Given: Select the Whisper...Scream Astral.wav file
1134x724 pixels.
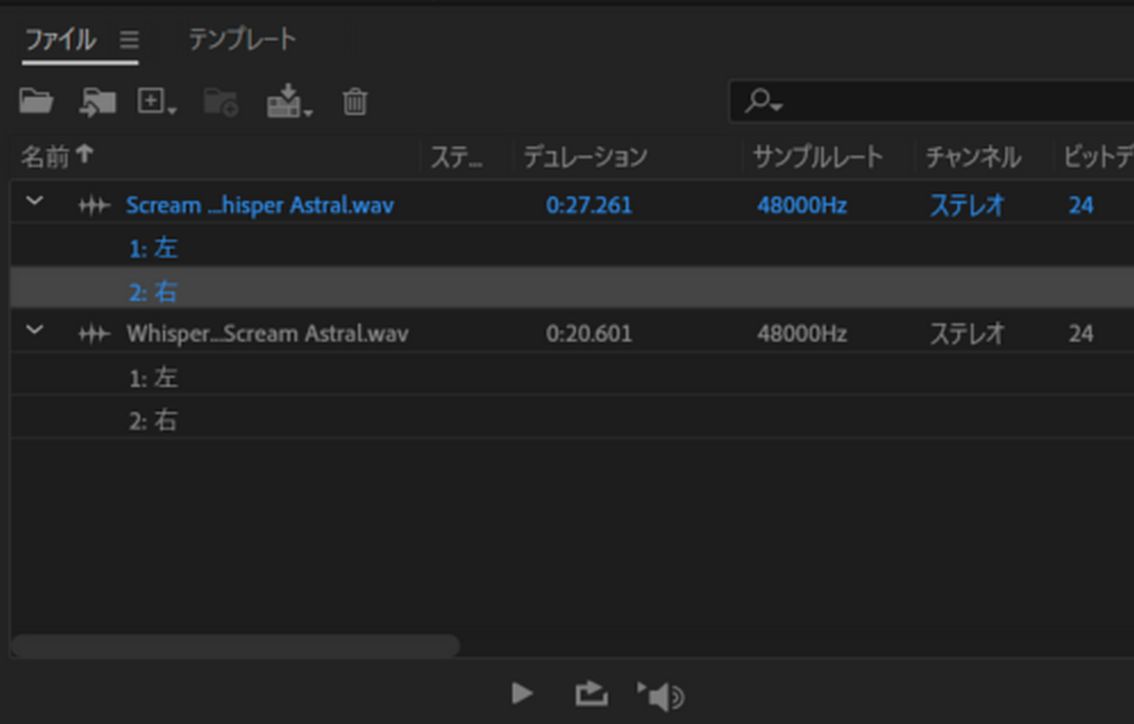Looking at the screenshot, I should [268, 334].
